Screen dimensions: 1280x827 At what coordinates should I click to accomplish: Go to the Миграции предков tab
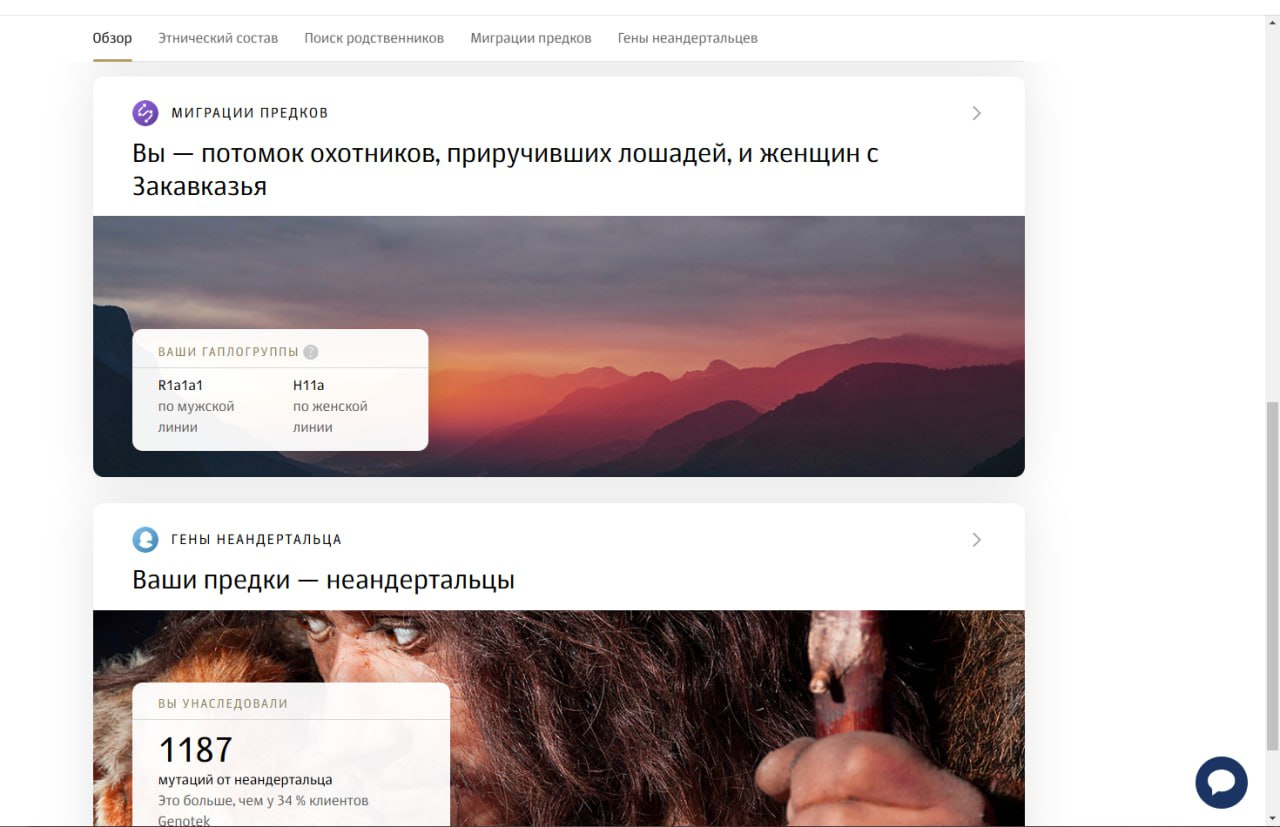point(531,38)
